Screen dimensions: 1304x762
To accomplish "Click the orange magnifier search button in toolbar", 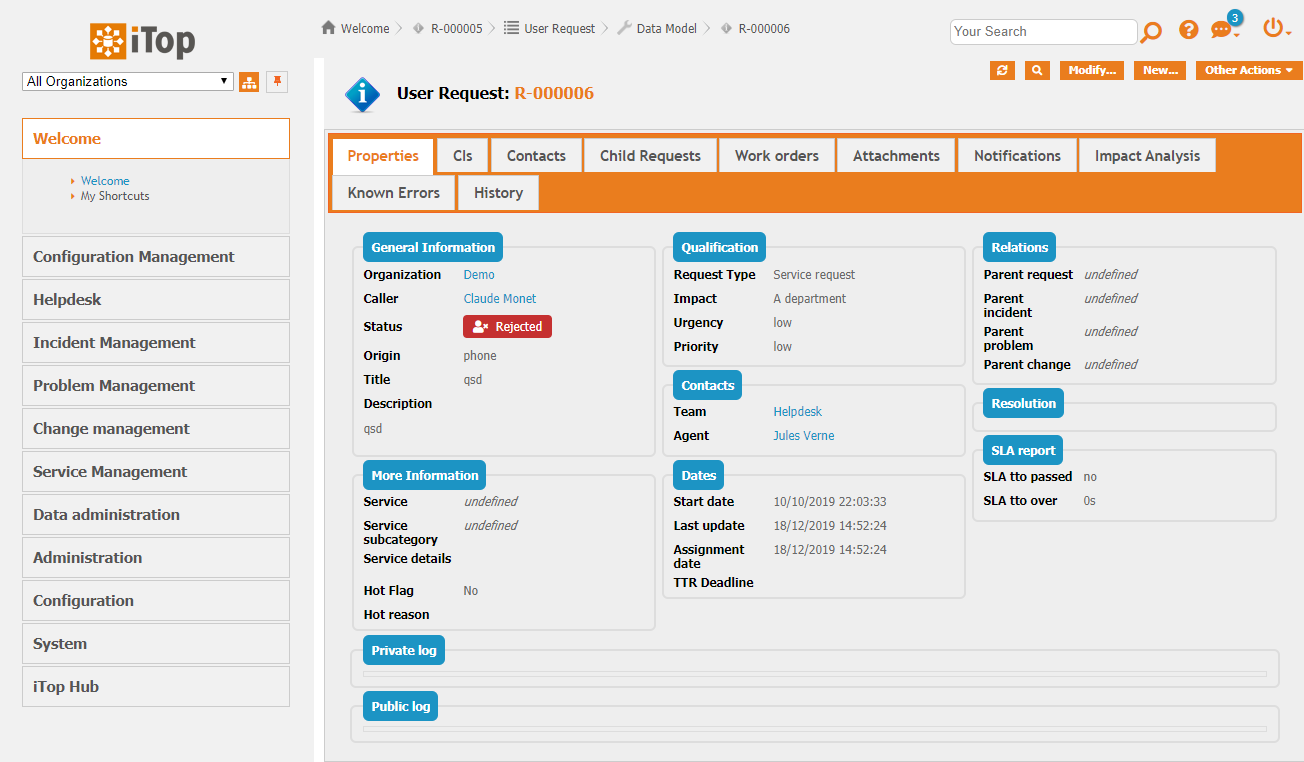I will (x=1037, y=70).
